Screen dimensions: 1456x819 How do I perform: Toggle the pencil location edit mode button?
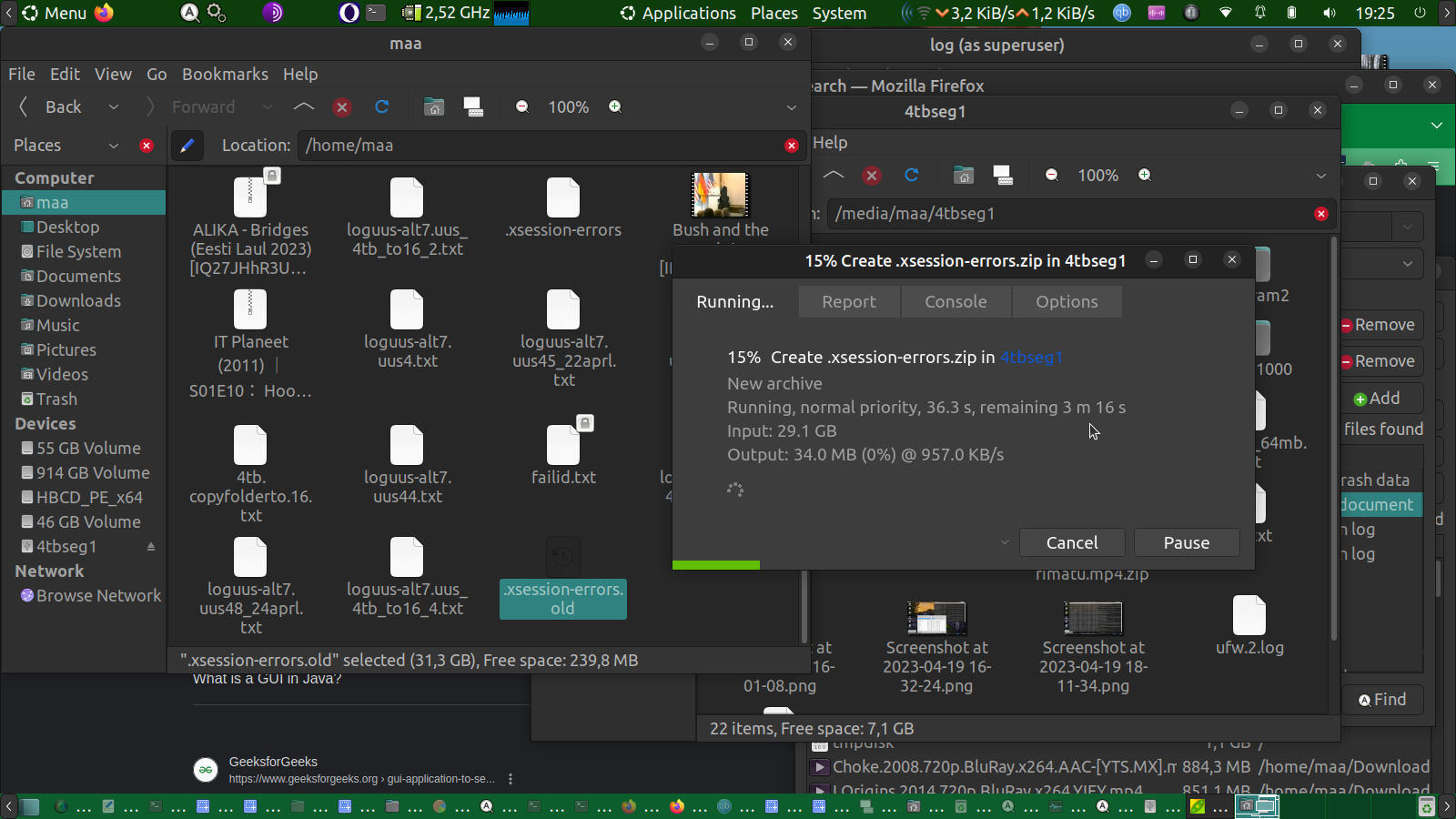(187, 146)
